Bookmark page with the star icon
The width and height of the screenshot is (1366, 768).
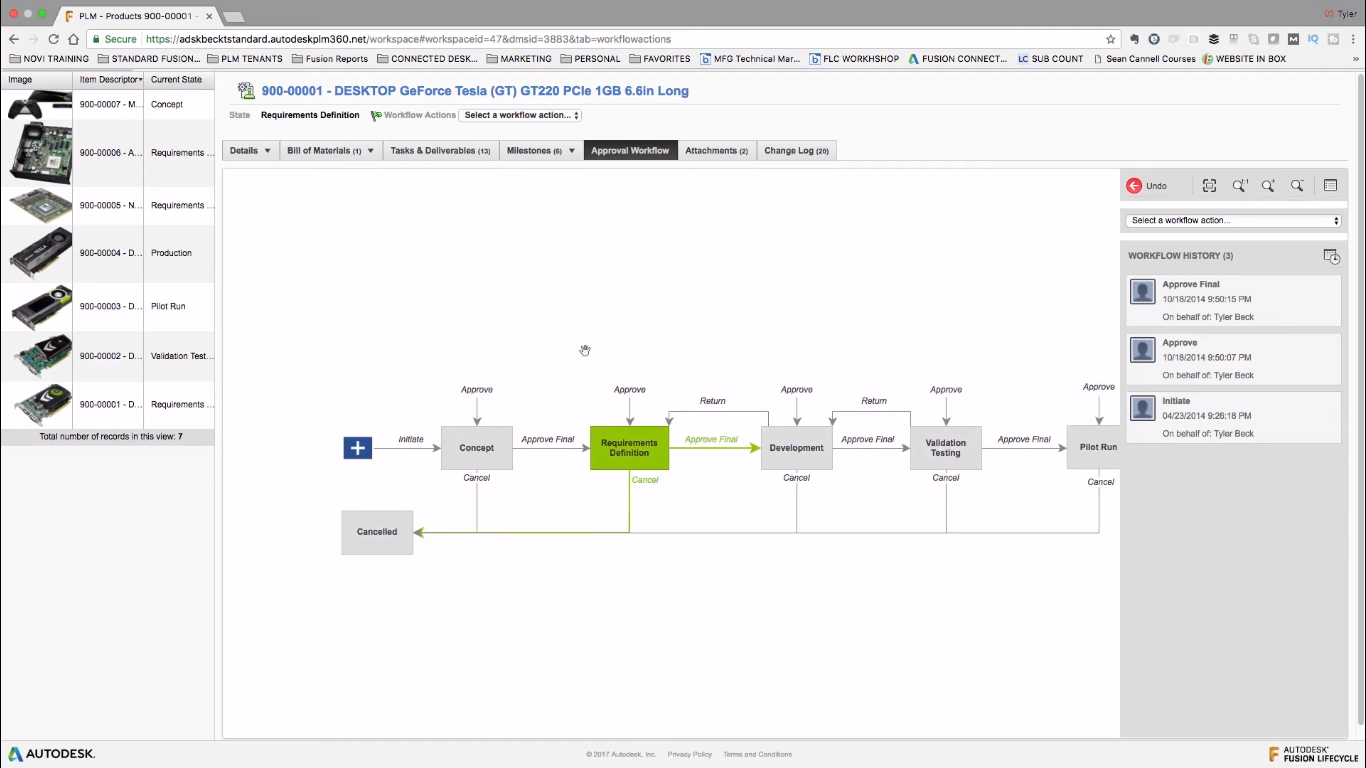click(x=1110, y=39)
